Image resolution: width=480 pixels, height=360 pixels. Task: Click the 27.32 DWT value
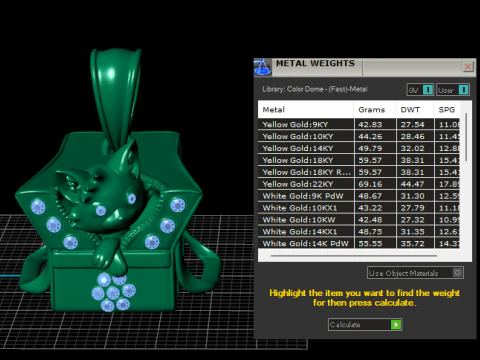412,220
